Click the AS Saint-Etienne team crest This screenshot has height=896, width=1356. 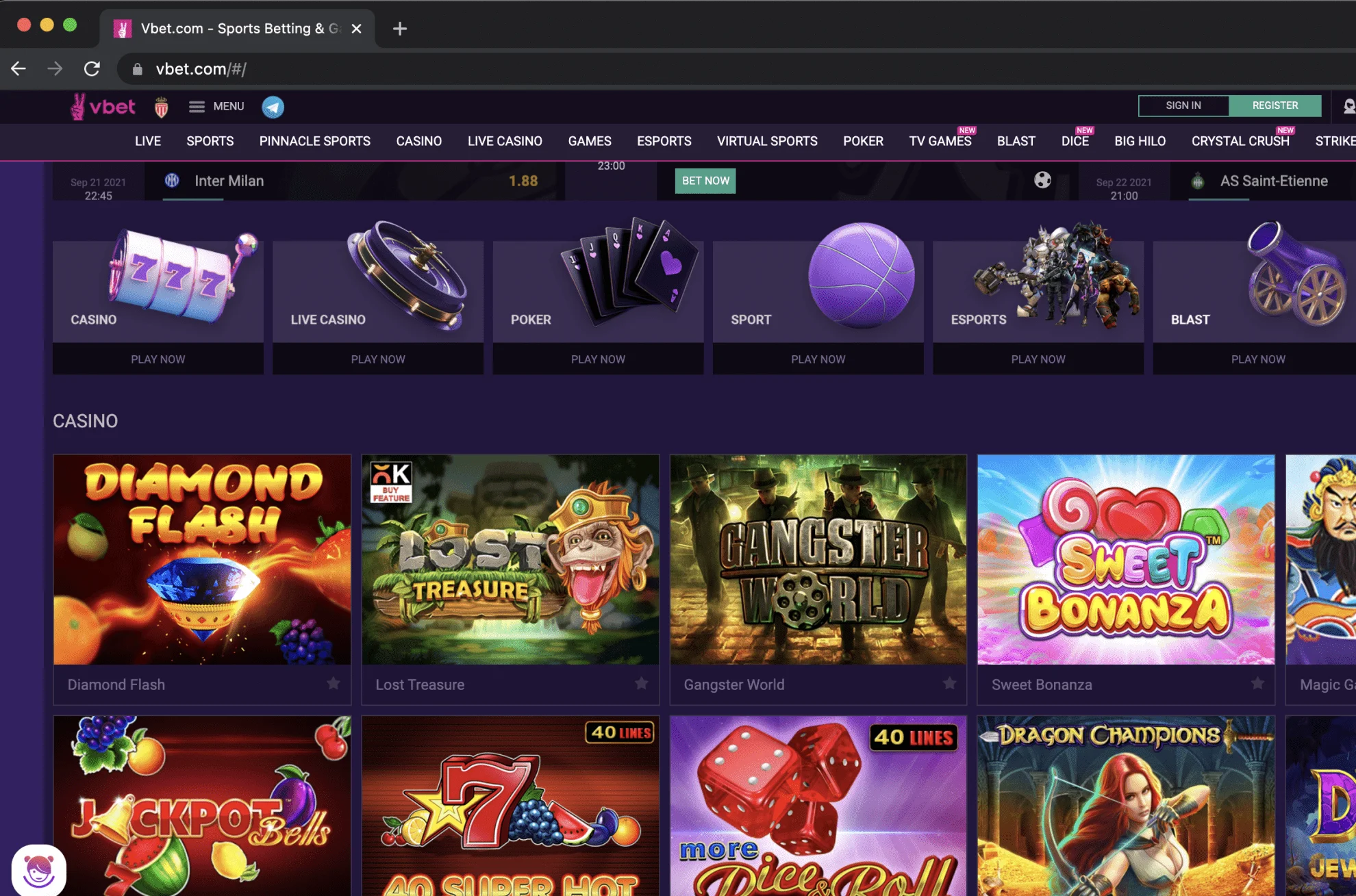1198,181
